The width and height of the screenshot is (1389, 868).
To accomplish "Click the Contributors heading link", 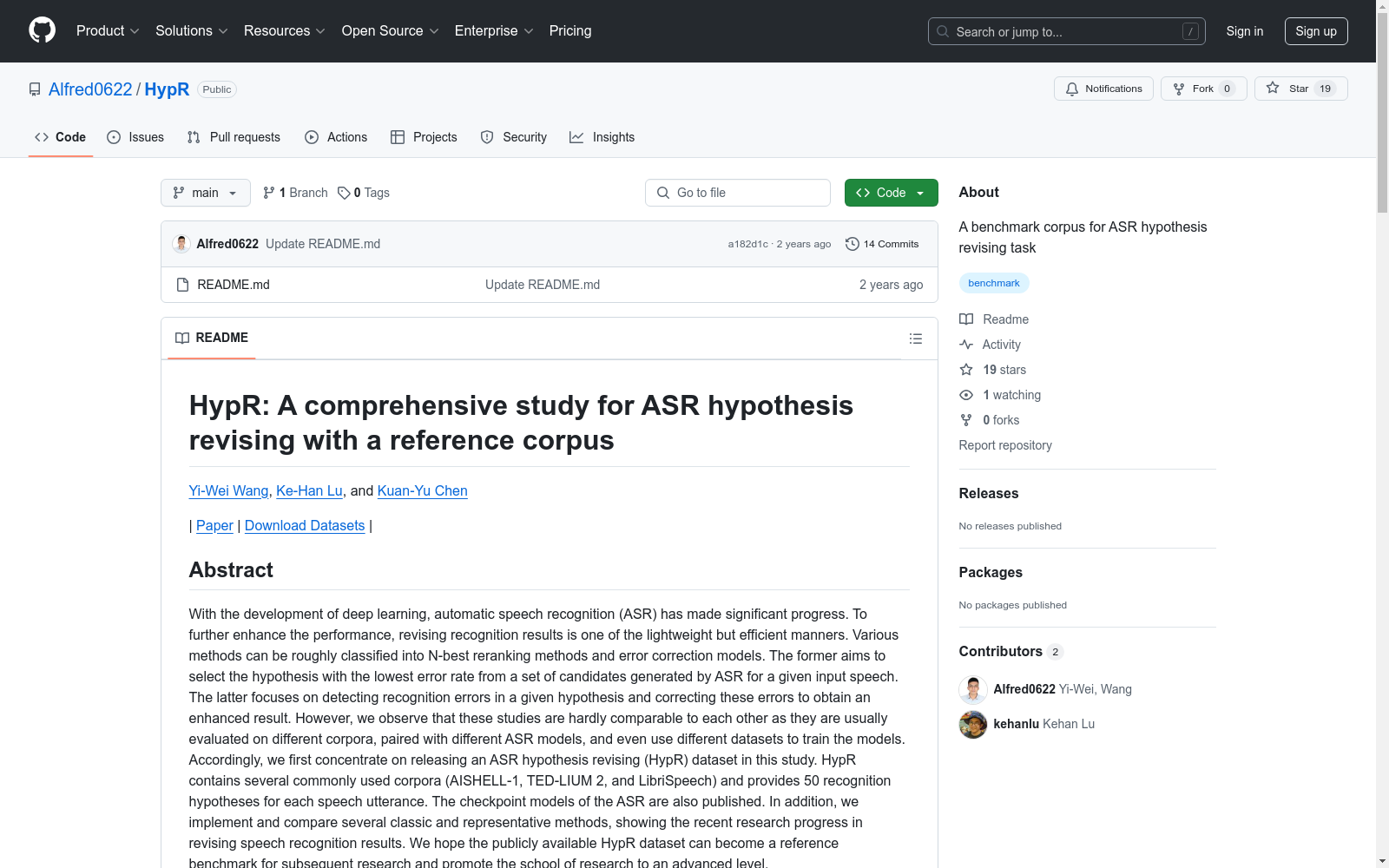I will click(x=1010, y=651).
